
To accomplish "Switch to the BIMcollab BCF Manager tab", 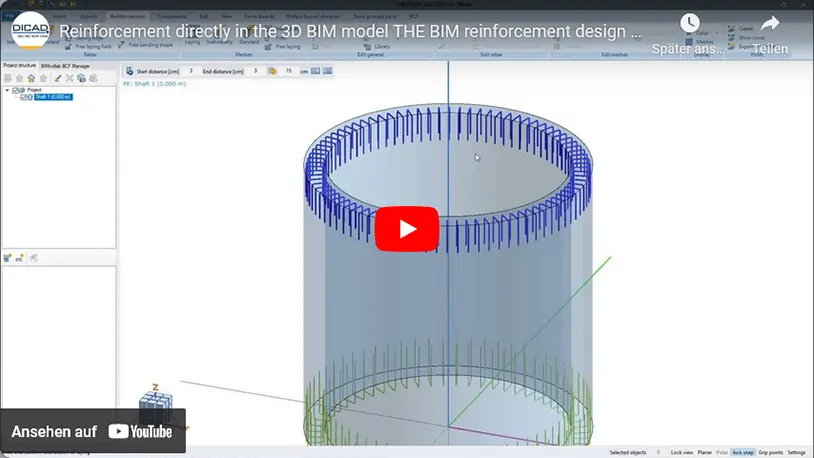I will click(x=65, y=66).
